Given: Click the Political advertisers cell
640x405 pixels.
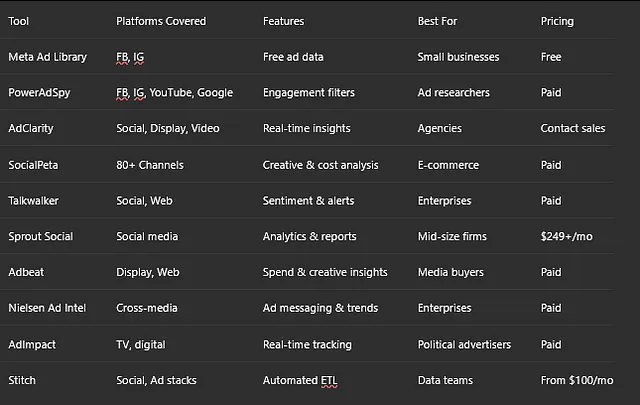Looking at the screenshot, I should (x=464, y=345).
